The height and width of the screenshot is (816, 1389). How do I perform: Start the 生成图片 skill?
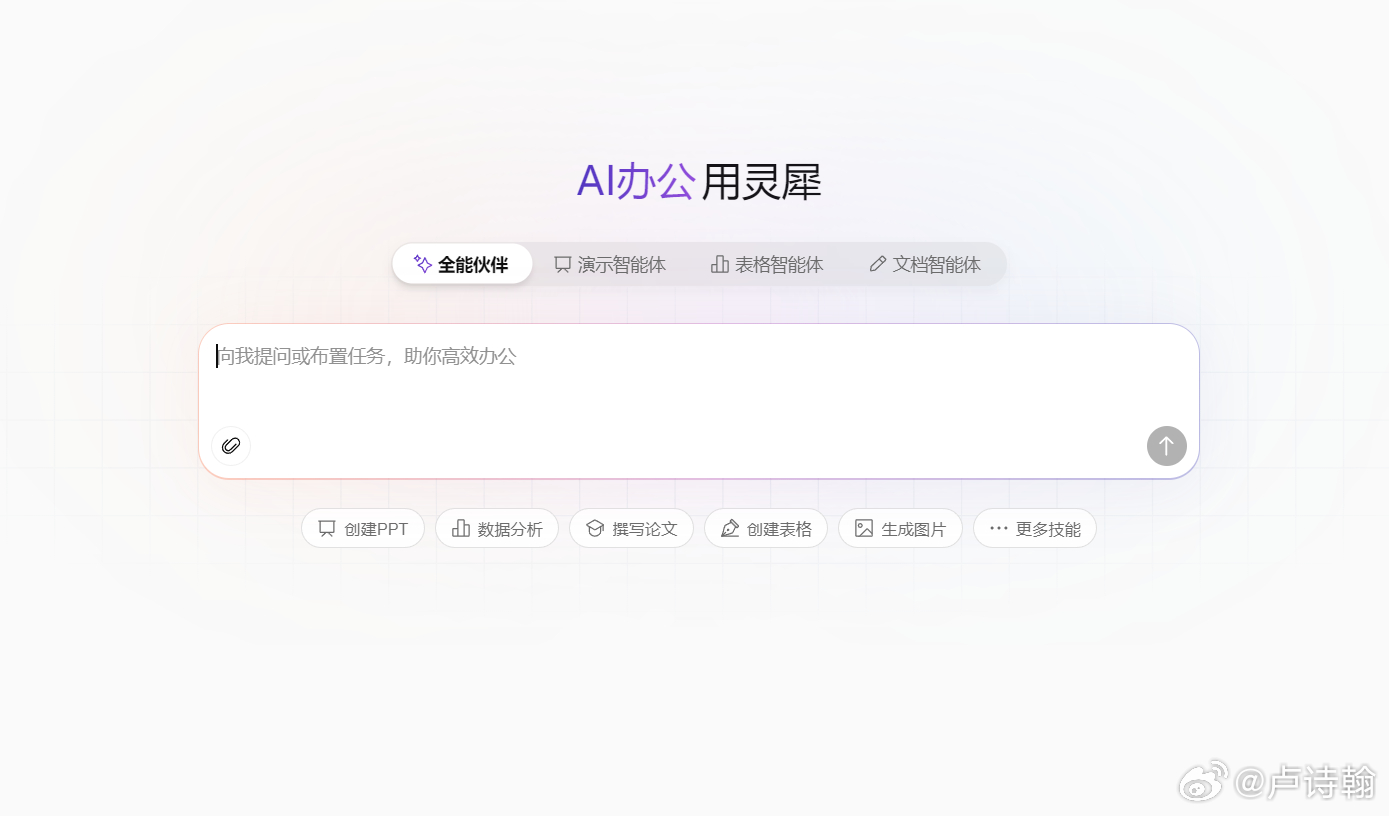pyautogui.click(x=900, y=529)
